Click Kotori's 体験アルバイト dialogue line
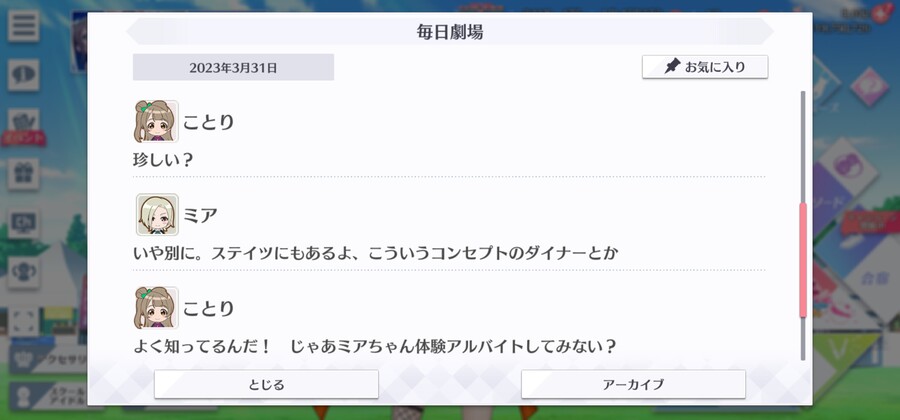Screen dimensions: 900x420 pyautogui.click(x=375, y=346)
